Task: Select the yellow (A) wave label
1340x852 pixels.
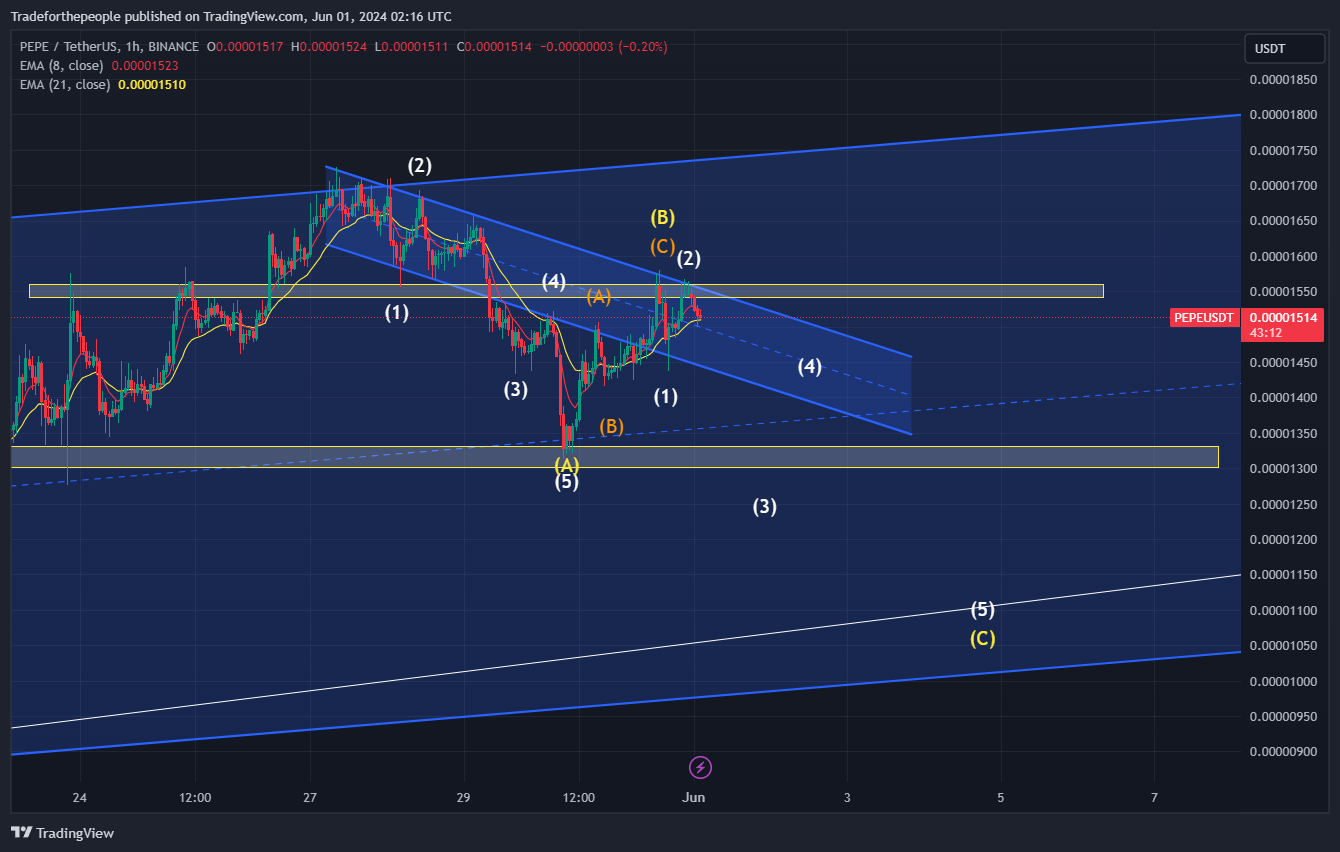Action: [x=567, y=464]
